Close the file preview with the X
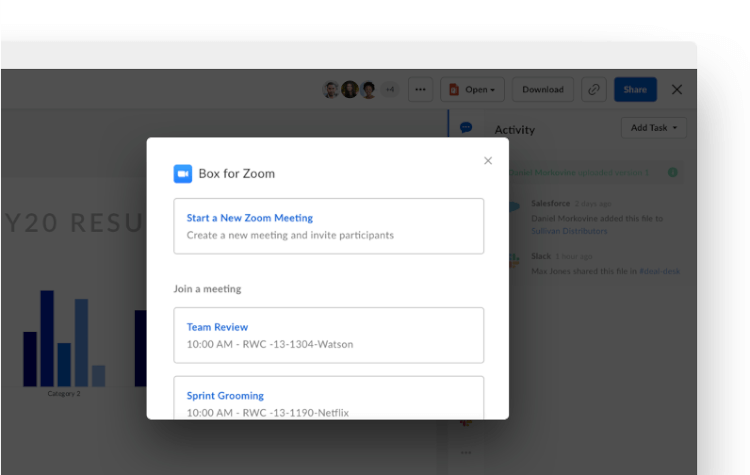 click(677, 90)
